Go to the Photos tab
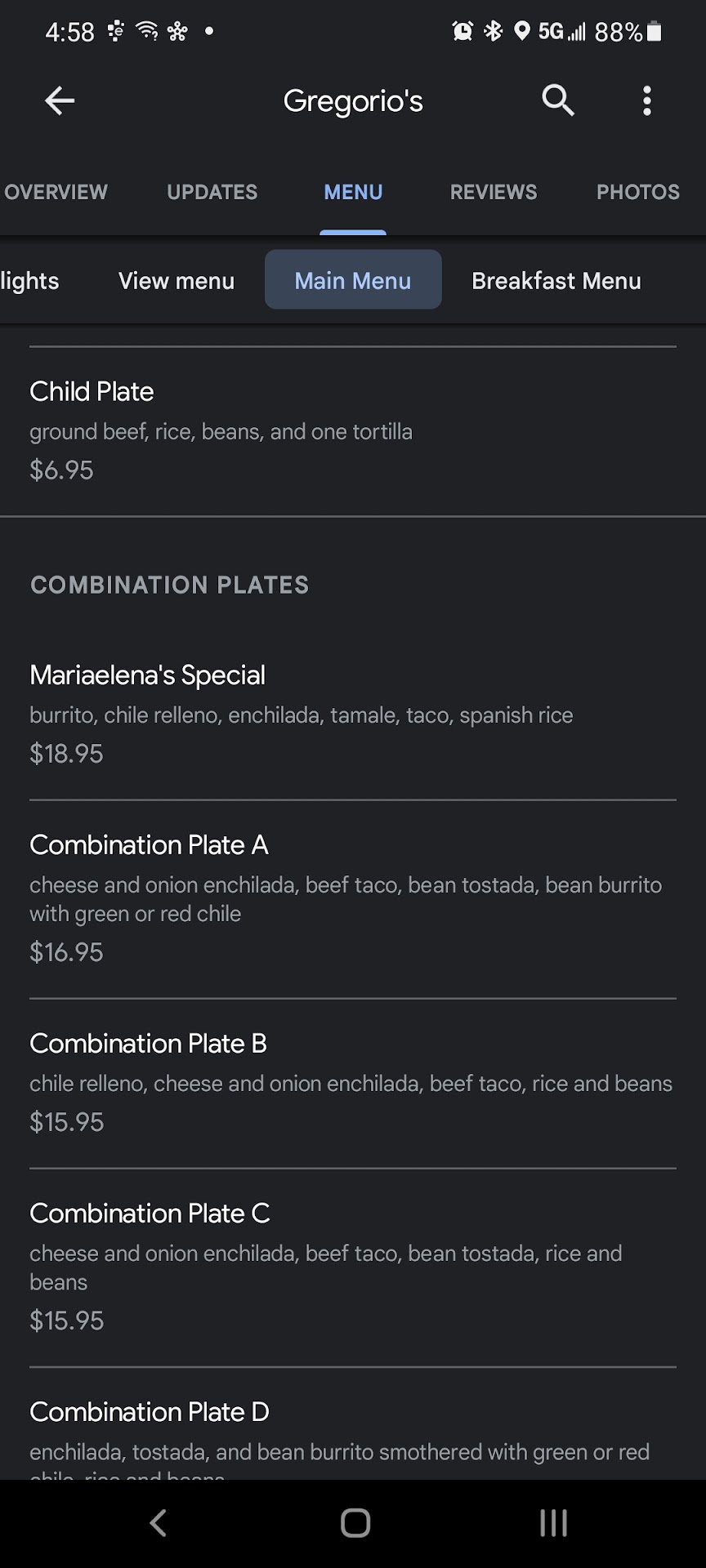The height and width of the screenshot is (1568, 706). (637, 192)
